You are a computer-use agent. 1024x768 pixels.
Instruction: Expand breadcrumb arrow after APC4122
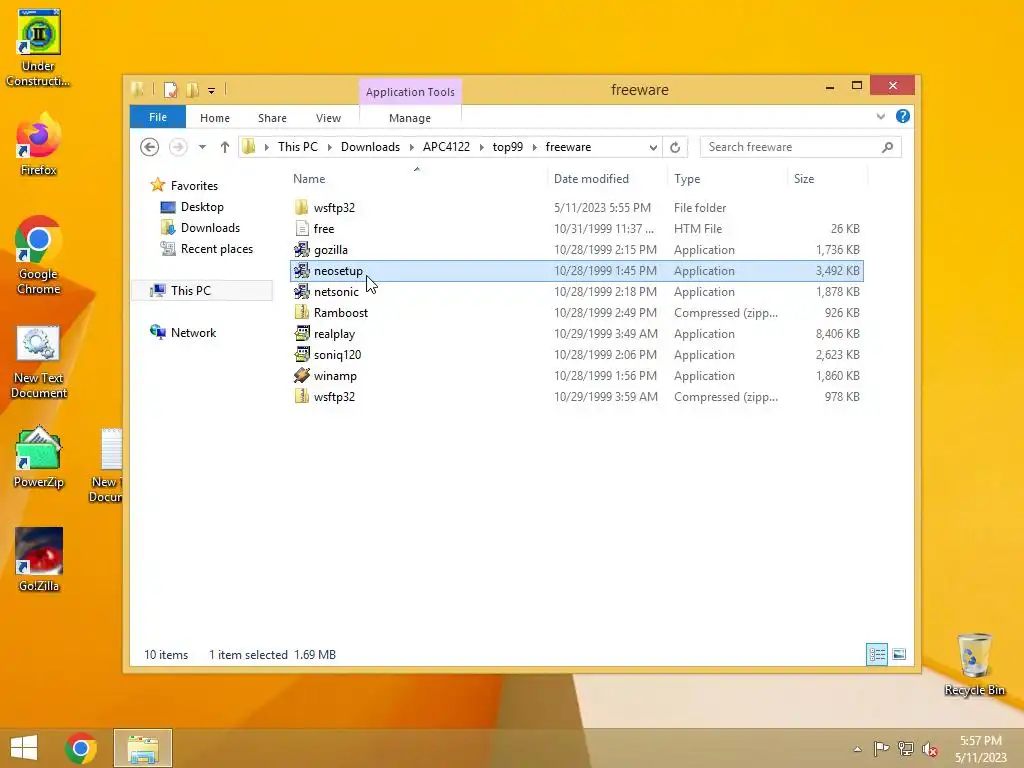click(481, 148)
